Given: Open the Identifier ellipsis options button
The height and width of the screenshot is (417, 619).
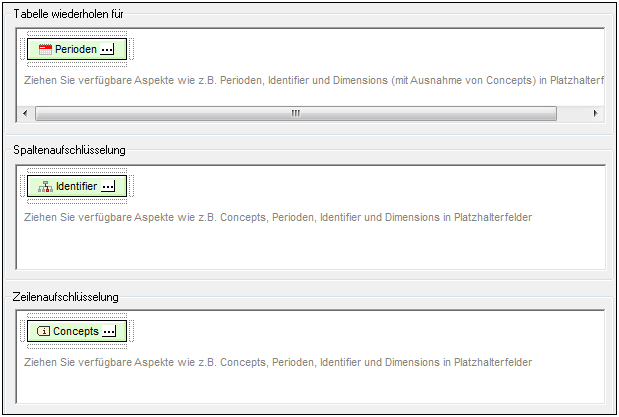Looking at the screenshot, I should coord(108,186).
